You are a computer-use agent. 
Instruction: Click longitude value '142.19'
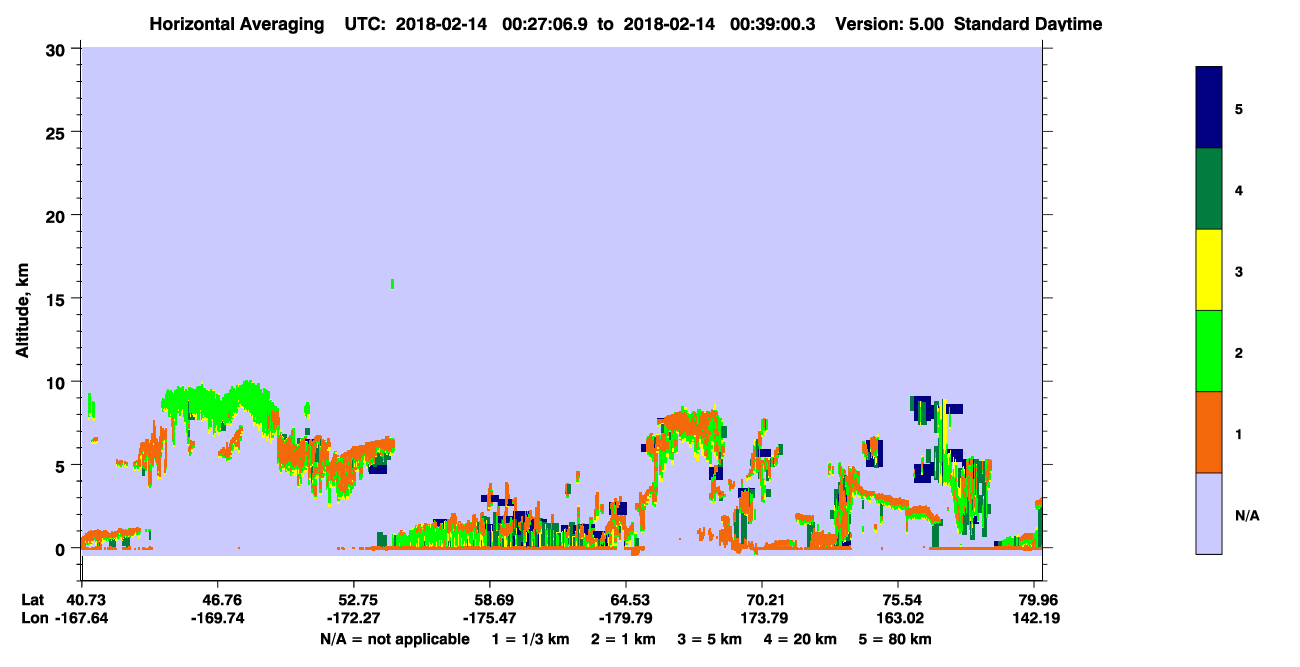point(1038,618)
